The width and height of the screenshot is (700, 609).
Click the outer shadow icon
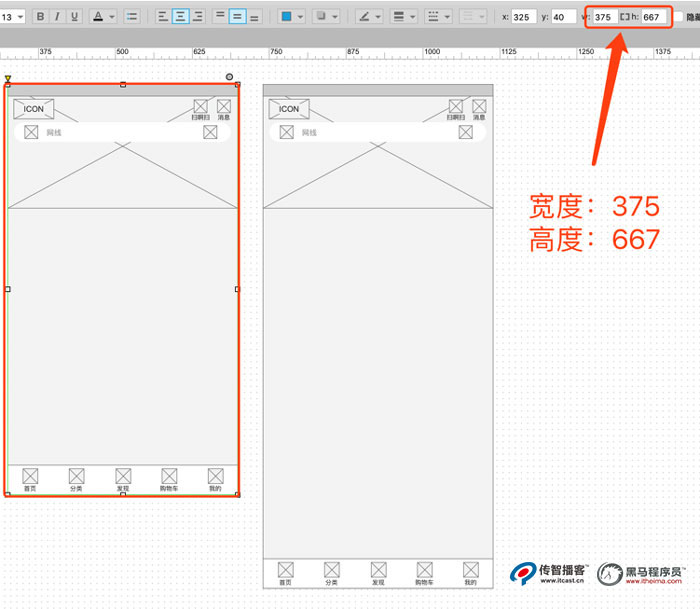click(x=321, y=17)
